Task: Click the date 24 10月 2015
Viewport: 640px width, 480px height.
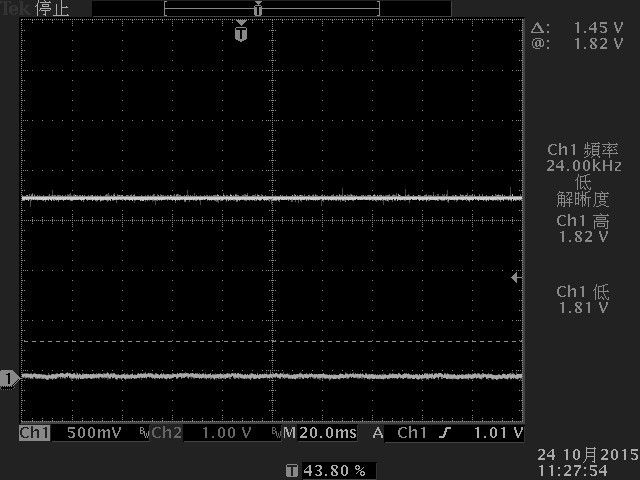Action: coord(588,454)
